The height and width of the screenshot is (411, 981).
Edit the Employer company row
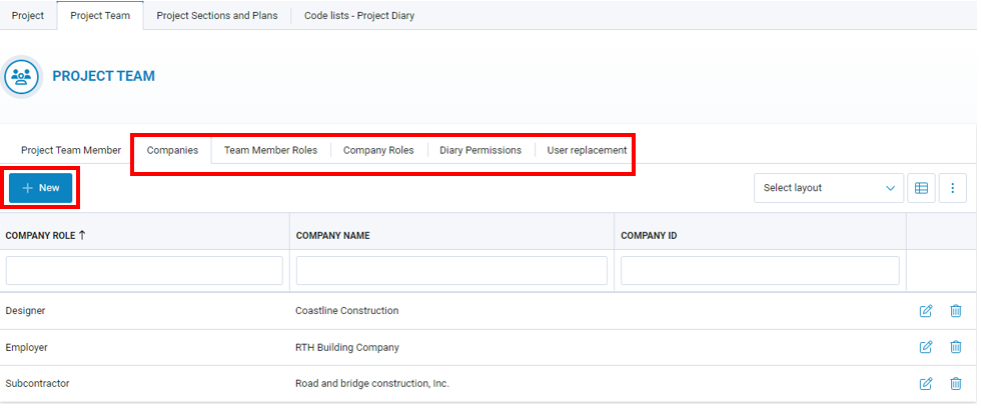click(925, 347)
